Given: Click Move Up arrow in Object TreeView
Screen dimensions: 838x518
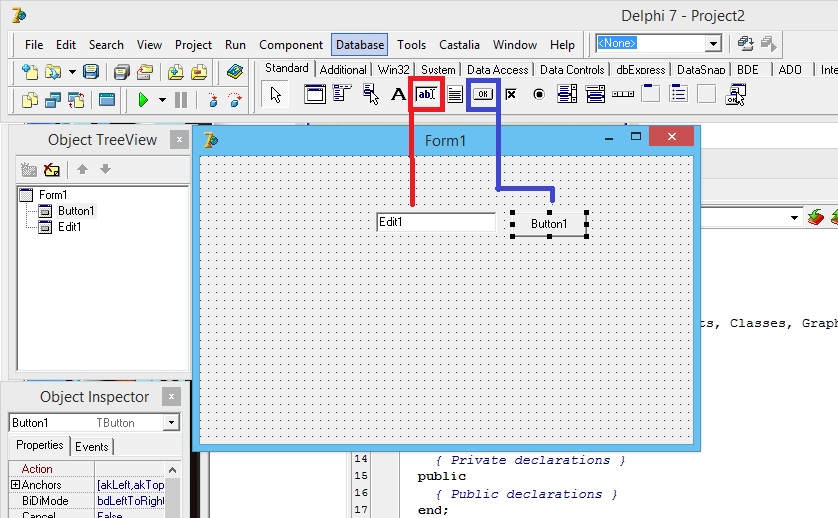Looking at the screenshot, I should [x=82, y=169].
